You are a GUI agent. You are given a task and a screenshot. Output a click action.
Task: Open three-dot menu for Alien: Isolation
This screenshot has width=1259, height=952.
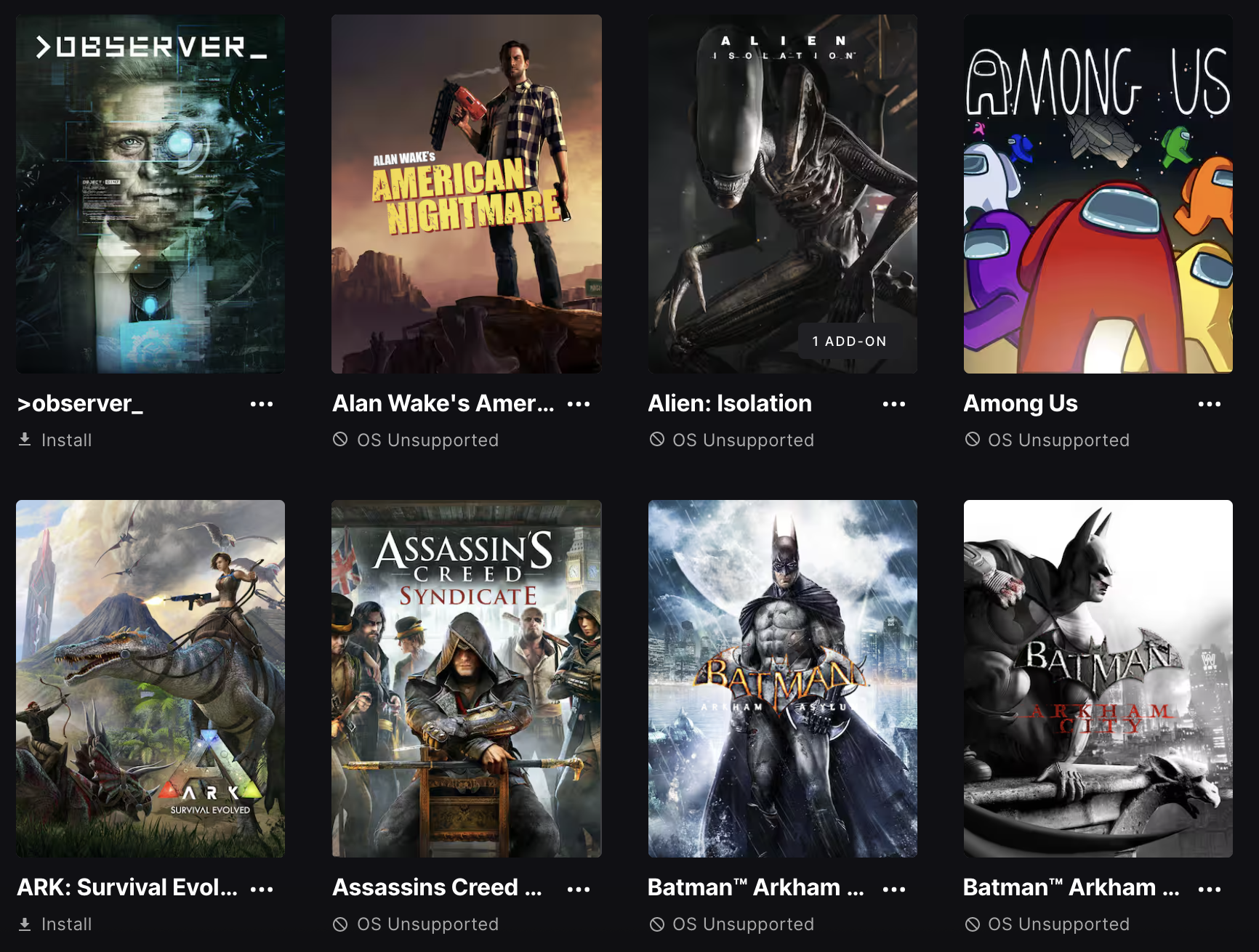tap(894, 404)
